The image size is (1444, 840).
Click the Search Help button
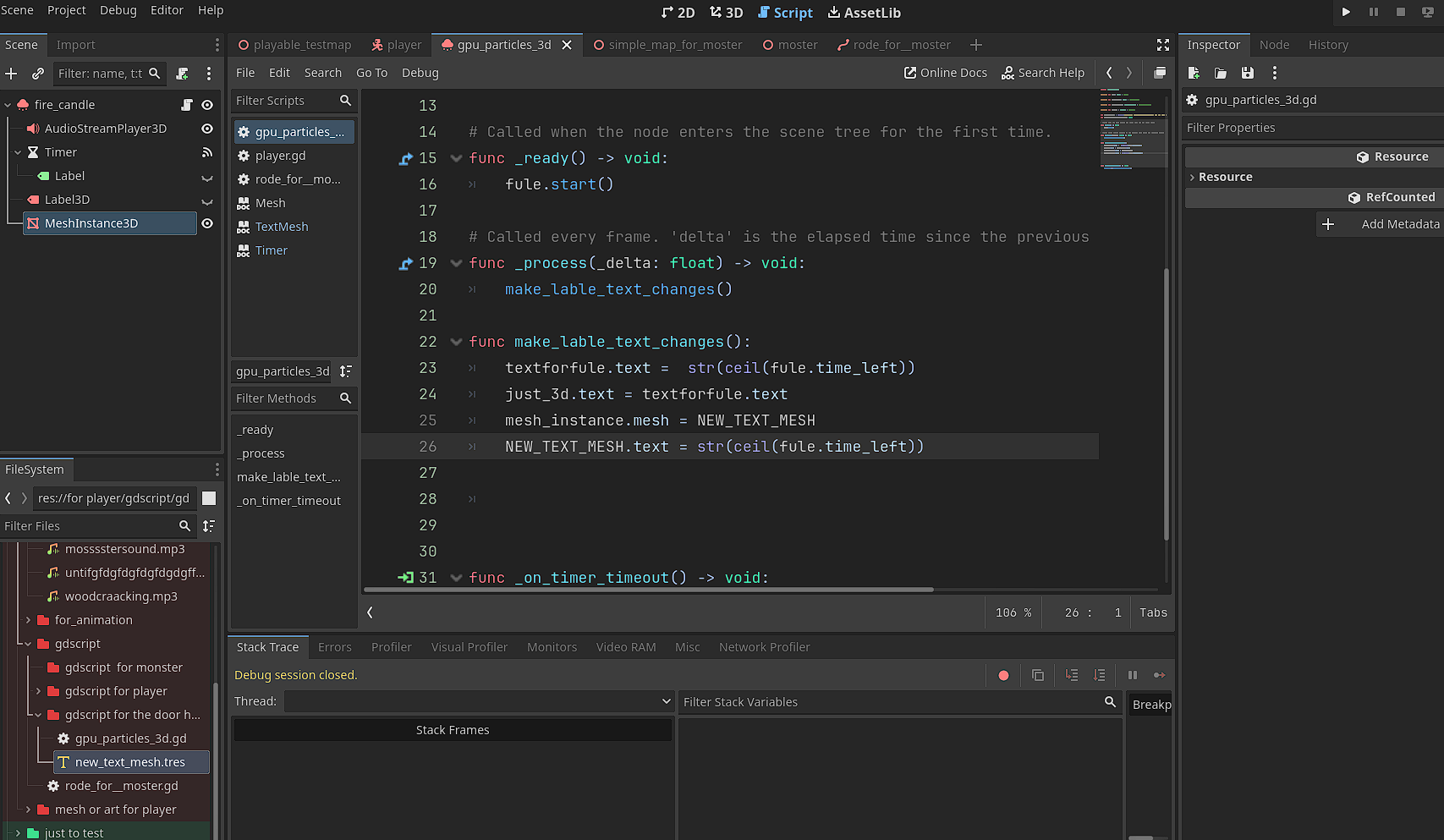pos(1043,73)
